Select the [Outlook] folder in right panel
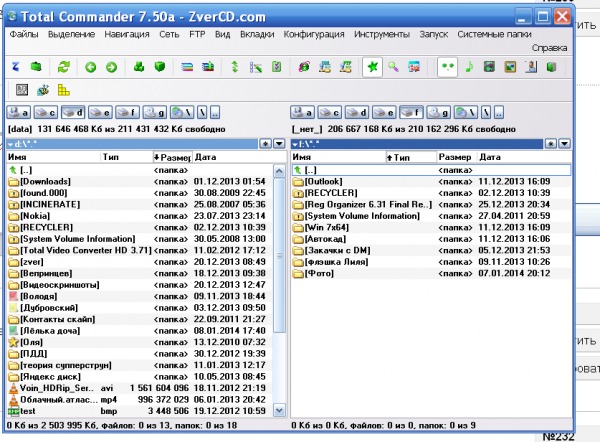 (431, 181)
